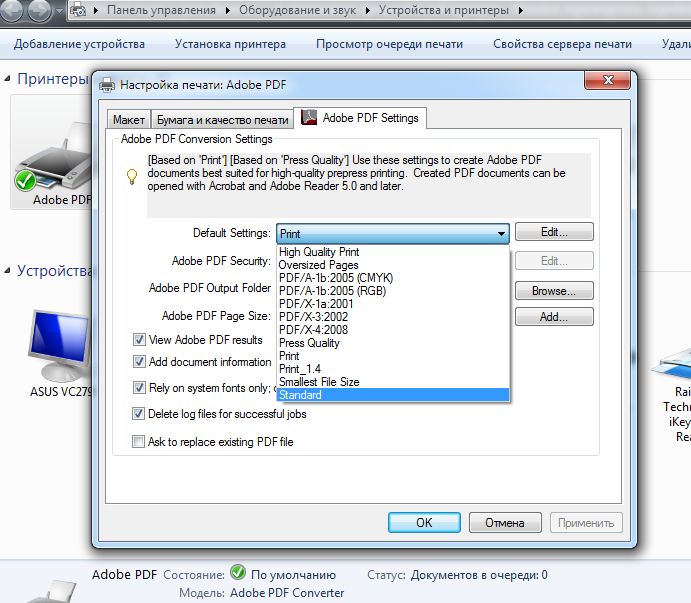Toggle Add document information checkbox
The height and width of the screenshot is (603, 691).
click(139, 362)
